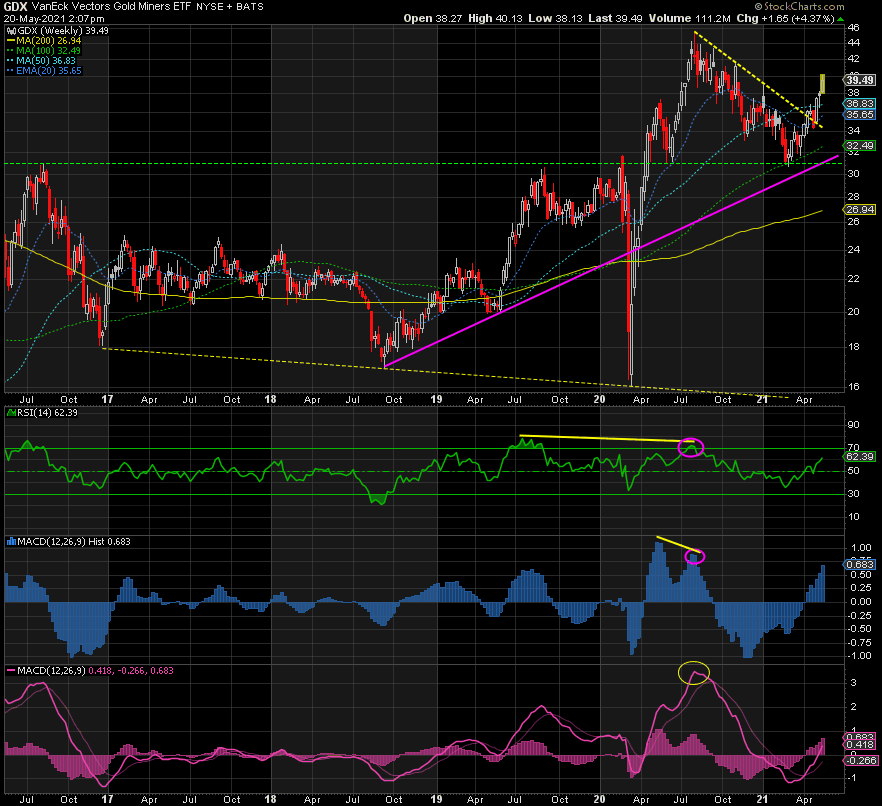This screenshot has width=882, height=806.
Task: Click the green 32.49 tag on the right axis
Action: click(860, 146)
